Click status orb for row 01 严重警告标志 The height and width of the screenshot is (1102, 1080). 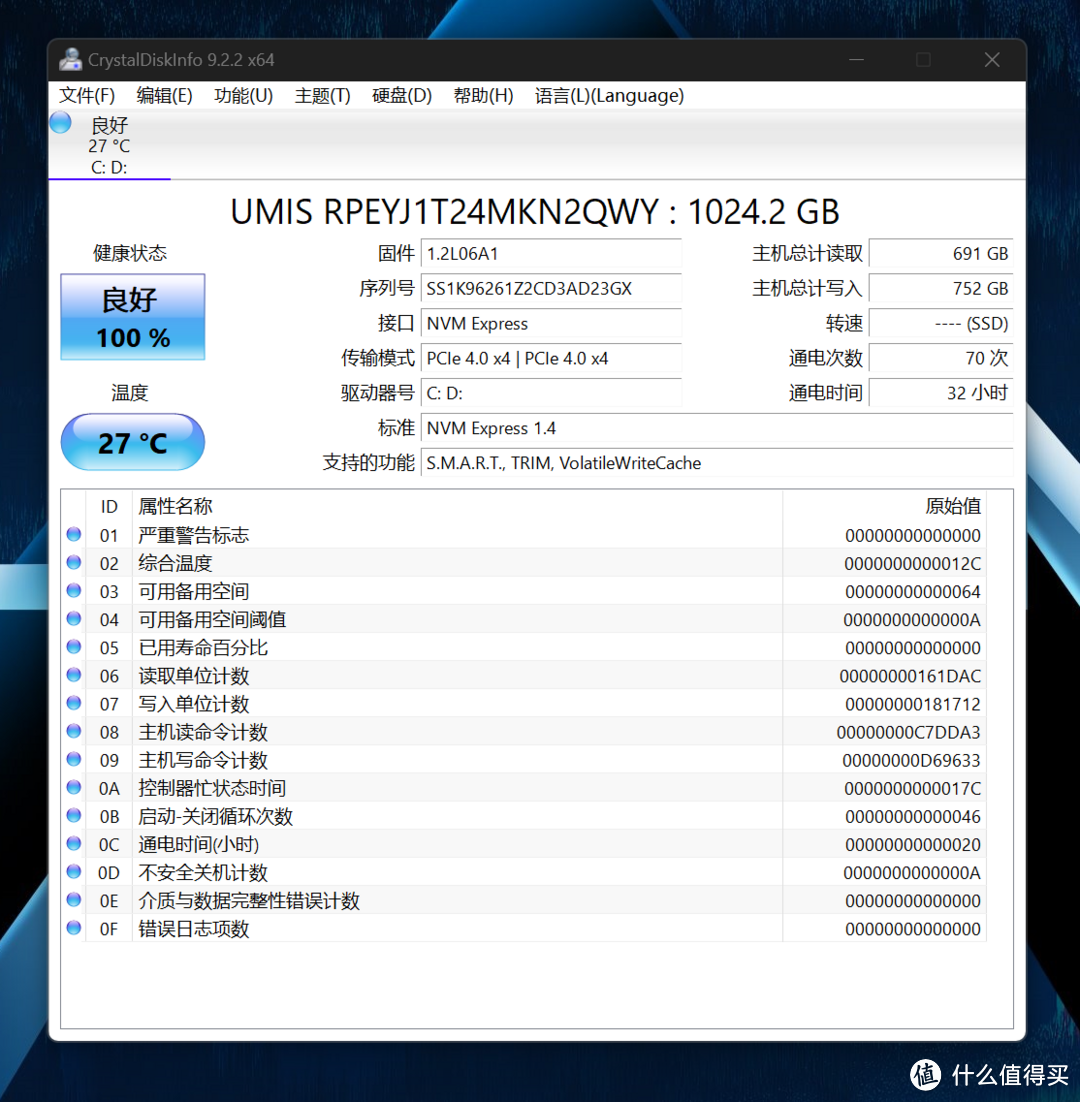tap(74, 534)
